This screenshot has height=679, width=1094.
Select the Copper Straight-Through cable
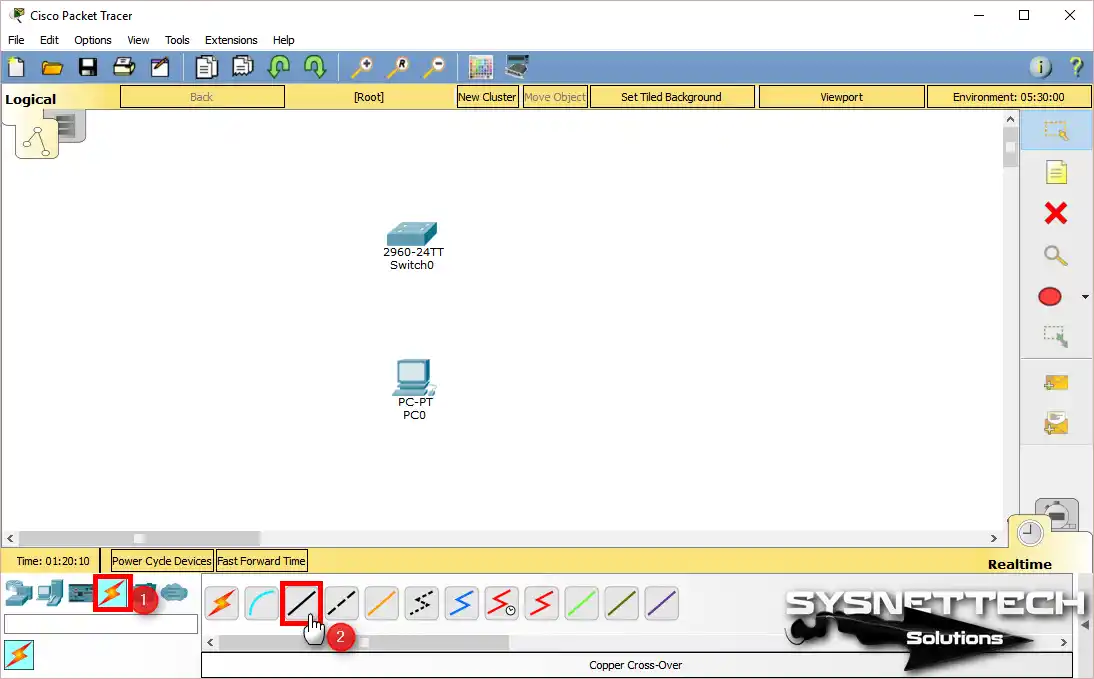pyautogui.click(x=301, y=603)
